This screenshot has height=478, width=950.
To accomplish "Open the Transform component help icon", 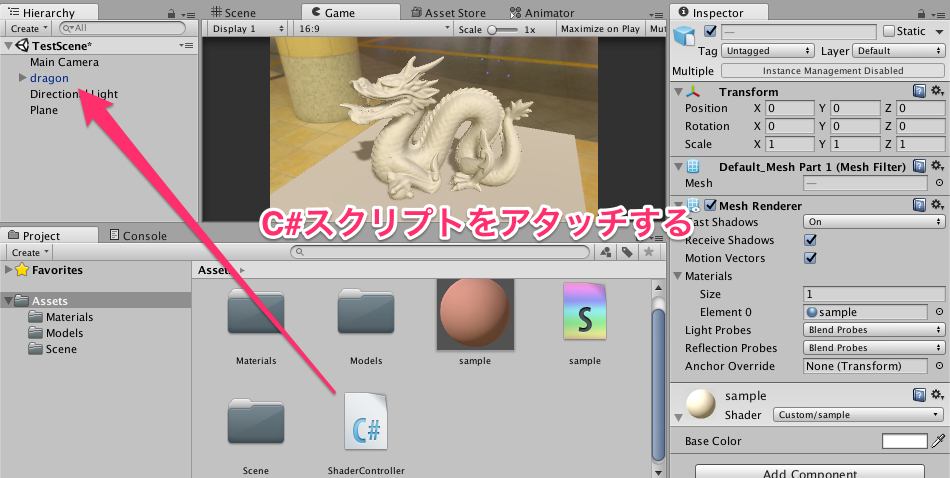I will coord(919,91).
